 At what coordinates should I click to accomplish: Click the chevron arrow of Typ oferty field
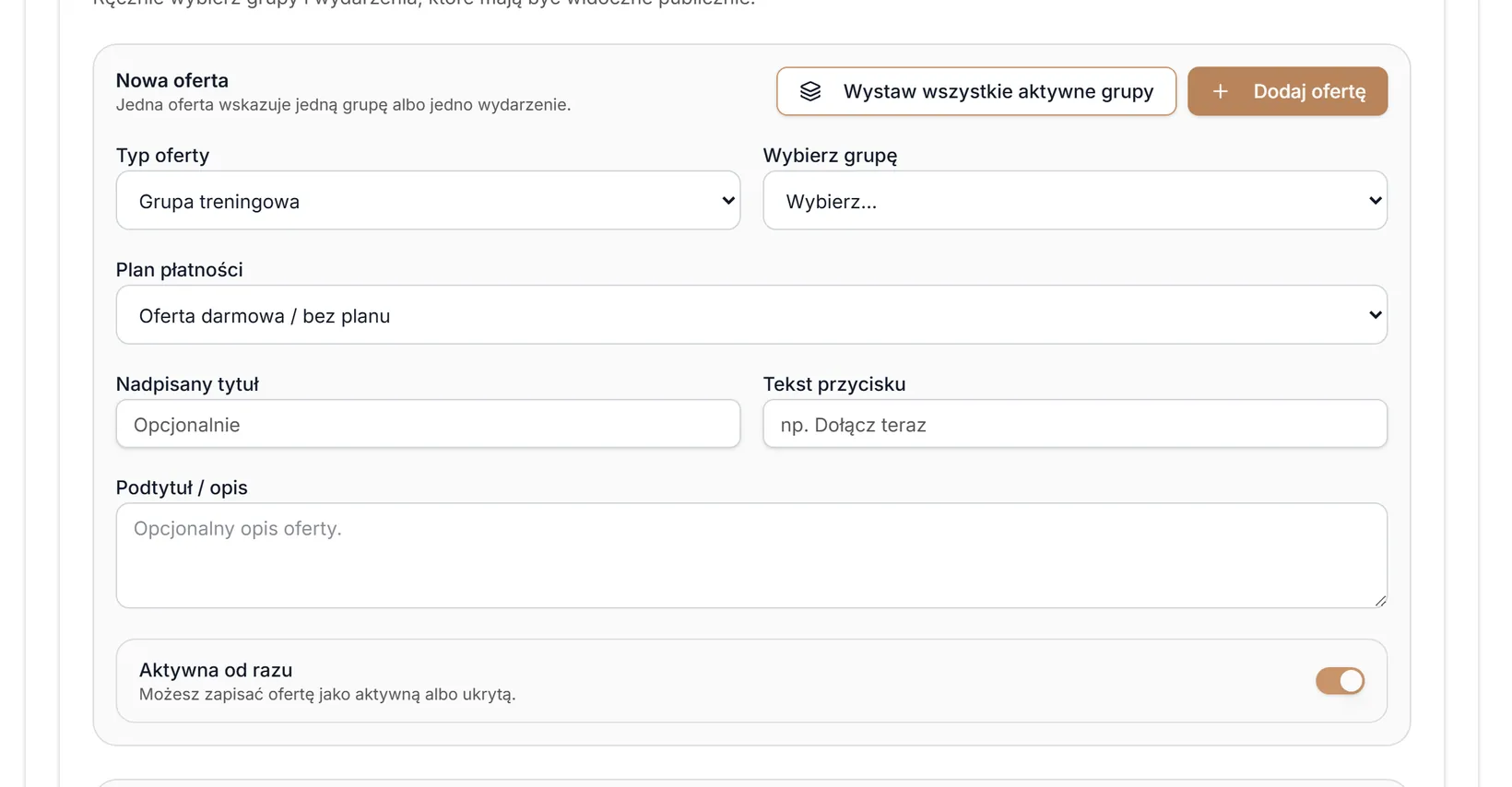coord(727,200)
